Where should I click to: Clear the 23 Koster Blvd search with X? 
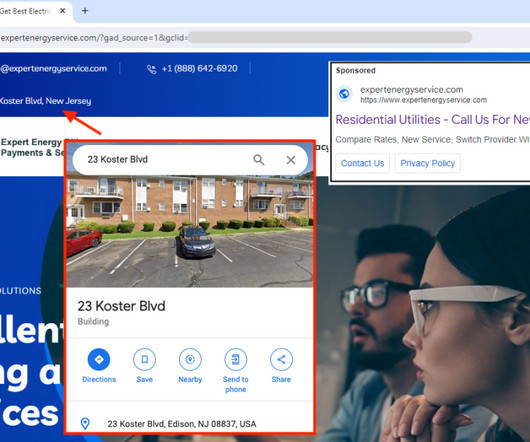click(291, 160)
